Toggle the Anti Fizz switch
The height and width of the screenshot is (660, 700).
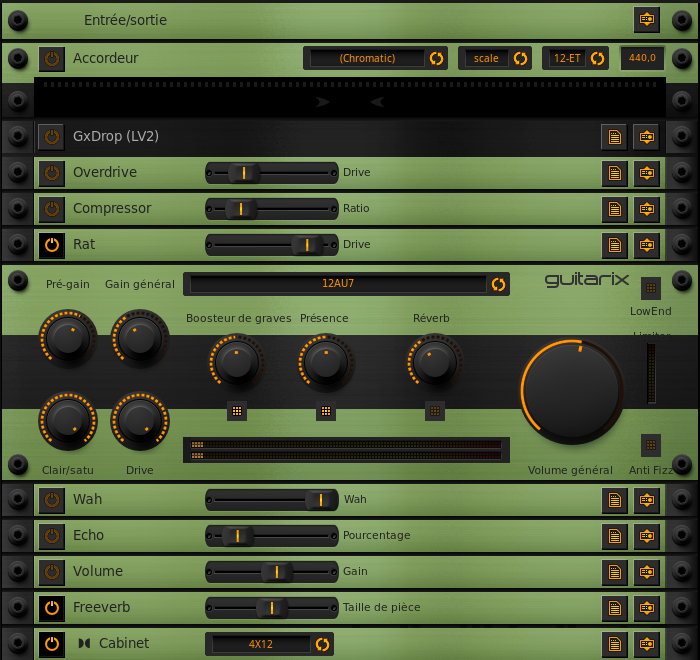[x=651, y=445]
